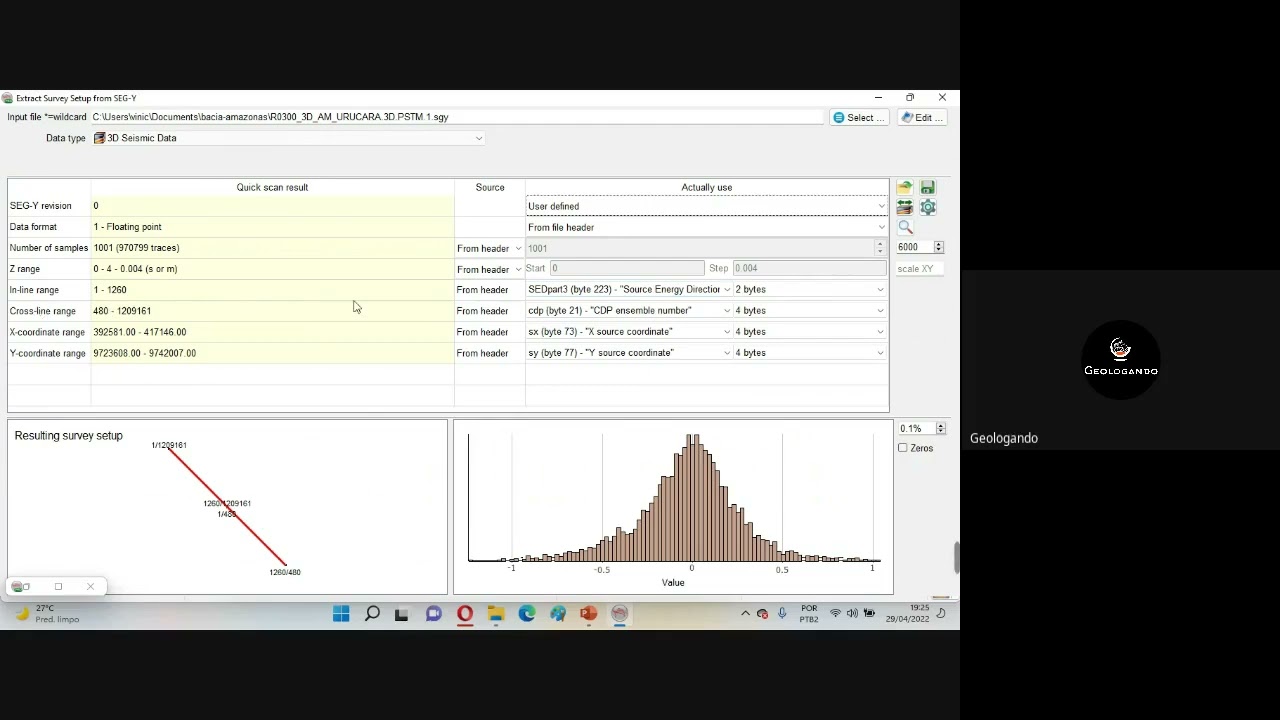
Task: Expand the Data type dropdown
Action: (x=288, y=138)
